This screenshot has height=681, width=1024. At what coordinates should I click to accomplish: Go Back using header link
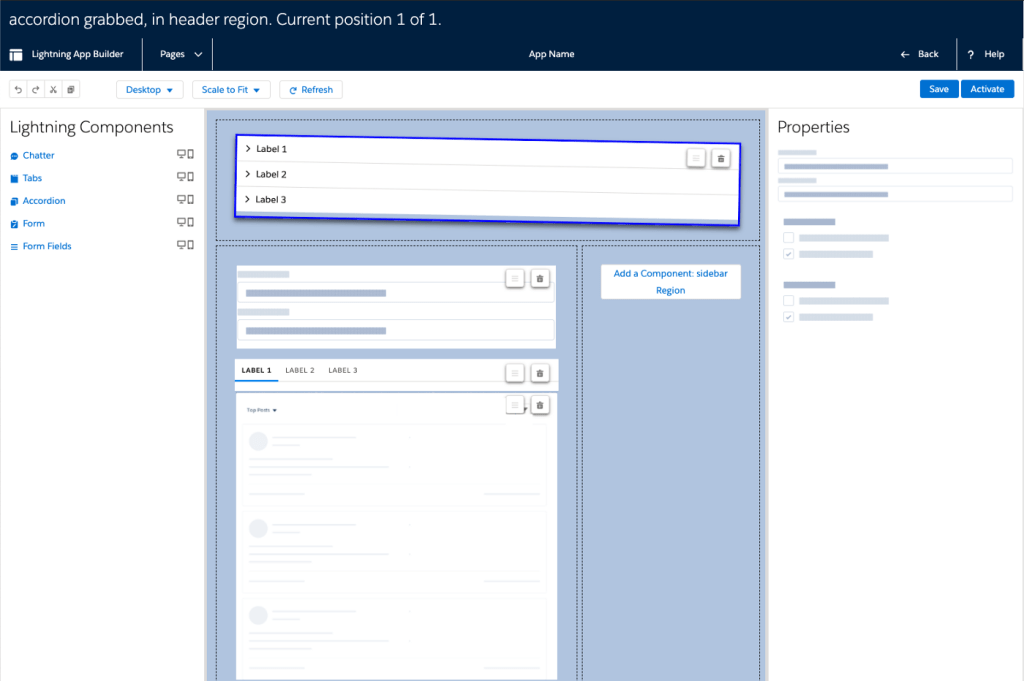[x=920, y=54]
